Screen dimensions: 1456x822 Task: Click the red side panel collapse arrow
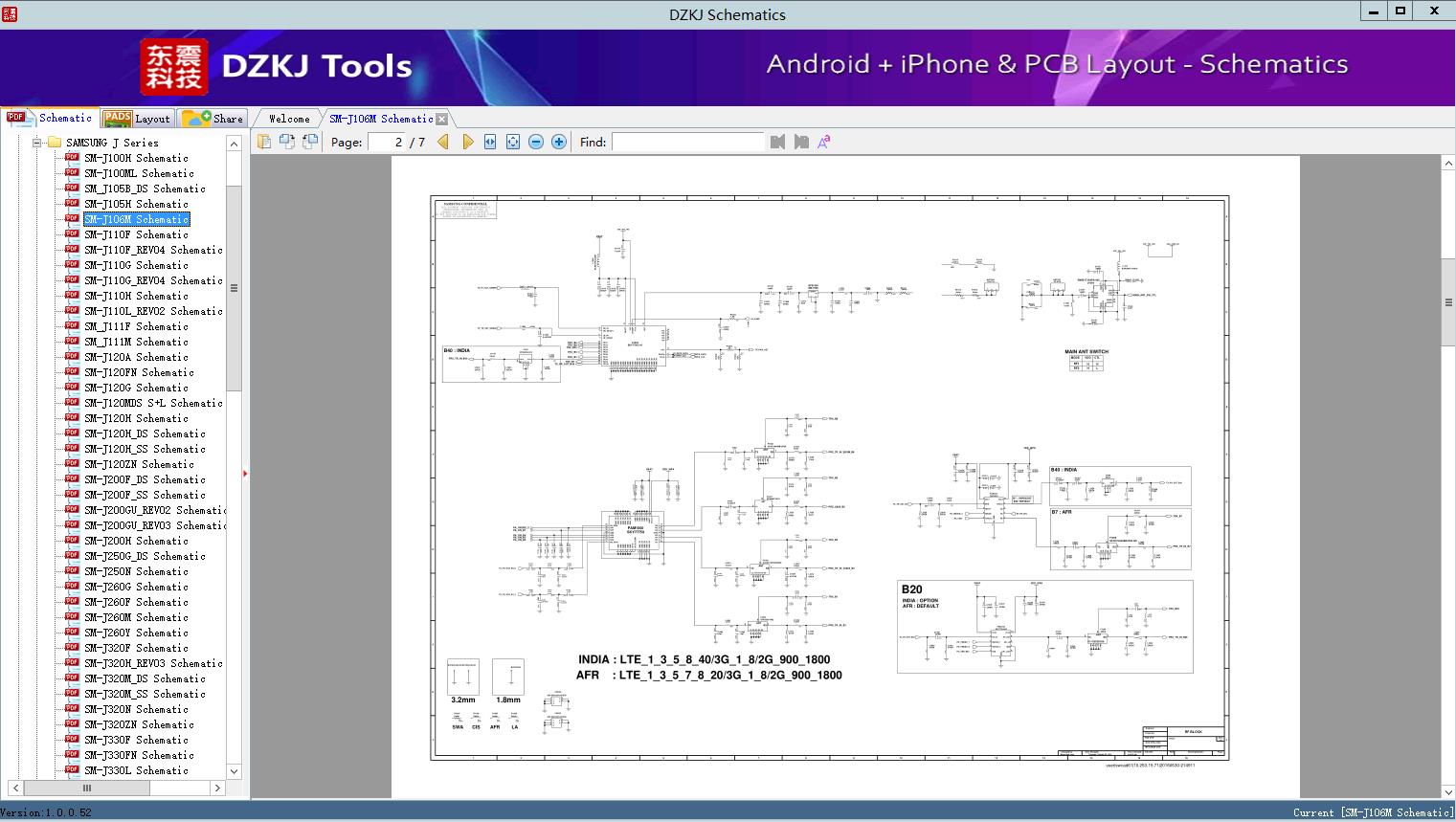[245, 474]
